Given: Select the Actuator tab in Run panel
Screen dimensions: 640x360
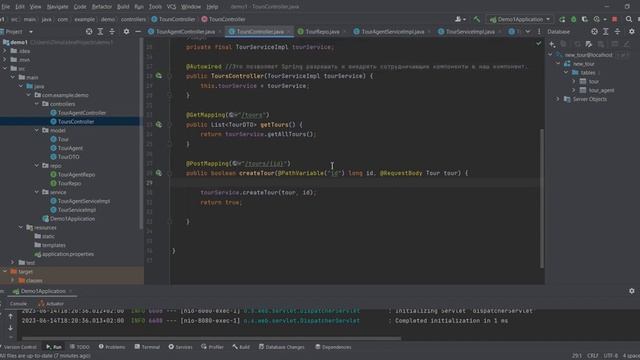Looking at the screenshot, I should [51, 304].
